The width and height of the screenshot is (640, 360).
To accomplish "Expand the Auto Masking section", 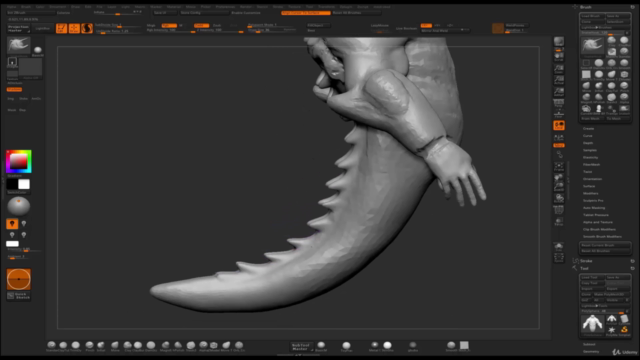I will (594, 208).
